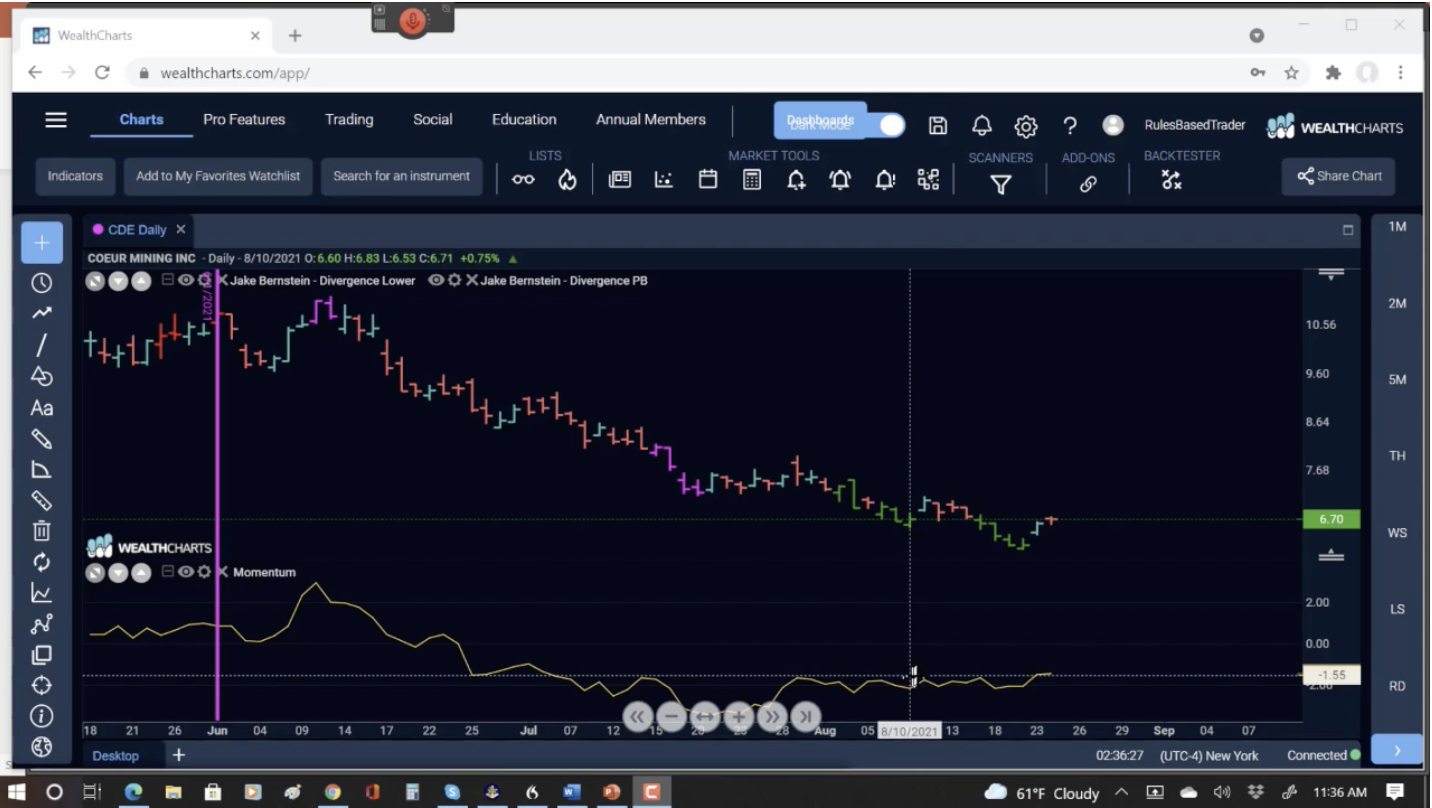Screen dimensions: 1432x808
Task: Select the shapes drawing tool
Action: 42,376
